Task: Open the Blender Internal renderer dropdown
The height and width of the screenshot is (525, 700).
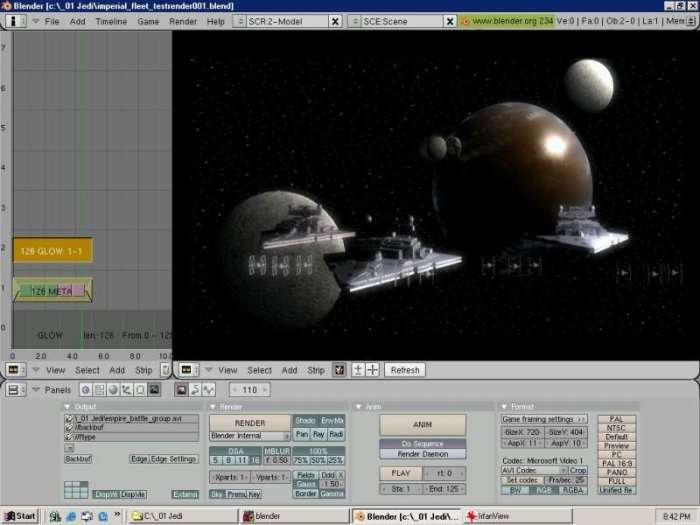Action: click(x=250, y=436)
